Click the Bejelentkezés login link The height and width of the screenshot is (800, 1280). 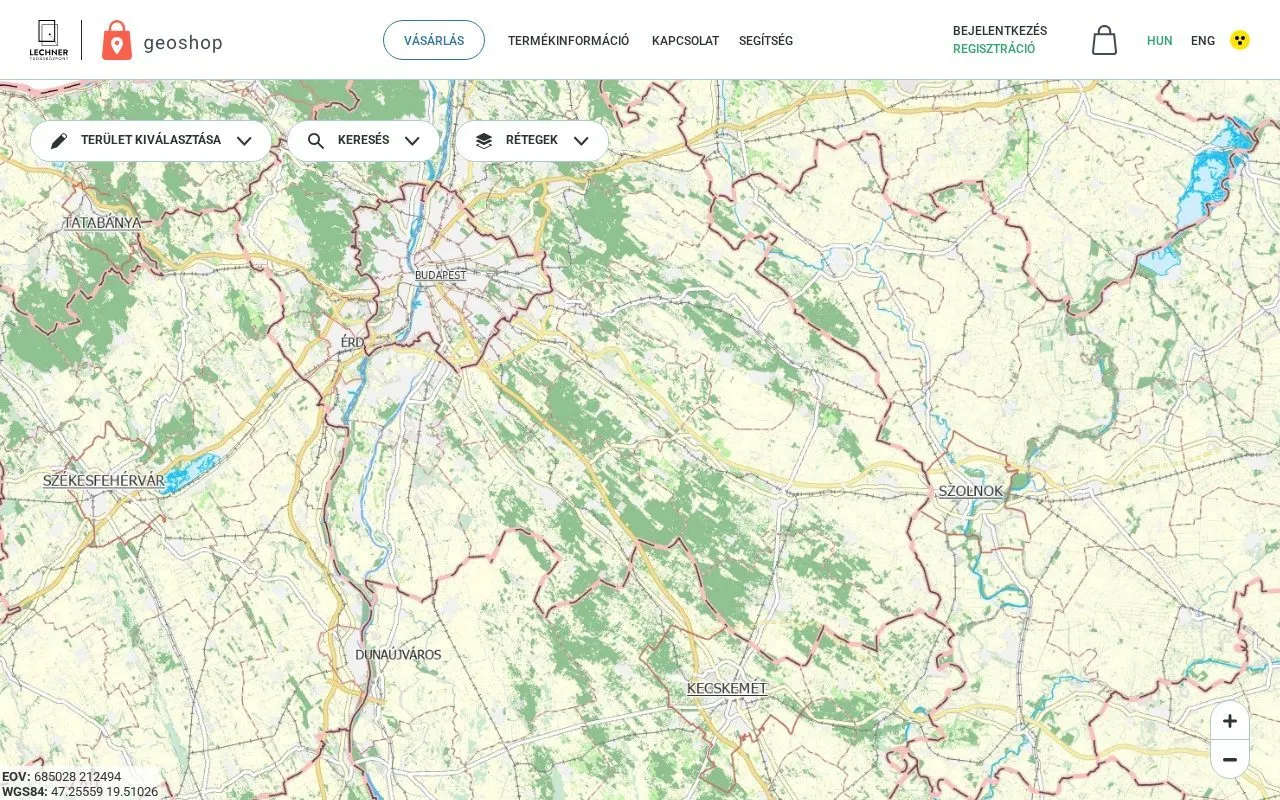pyautogui.click(x=1000, y=31)
